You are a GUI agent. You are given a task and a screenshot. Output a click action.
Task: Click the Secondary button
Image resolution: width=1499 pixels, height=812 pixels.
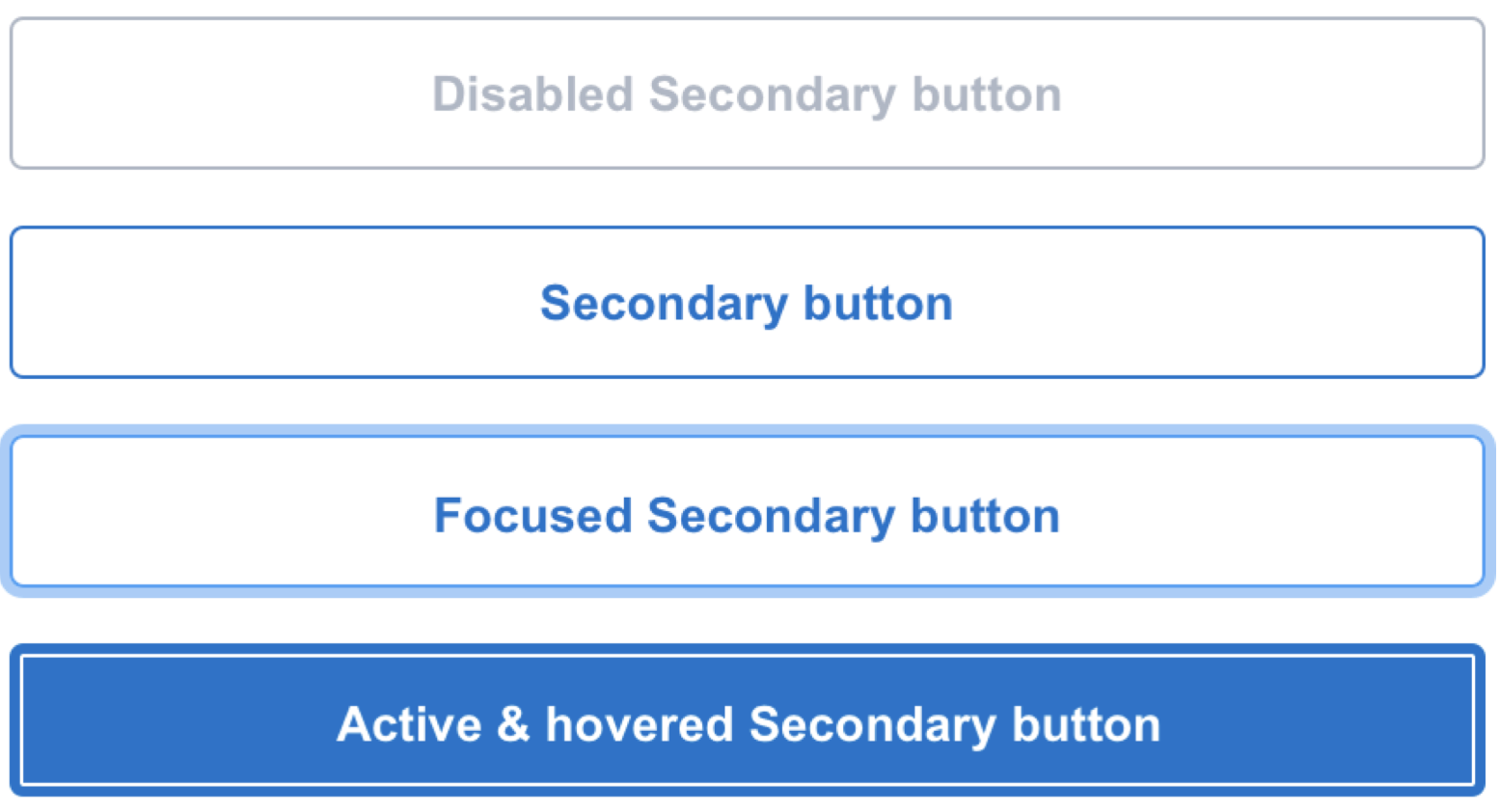[747, 303]
